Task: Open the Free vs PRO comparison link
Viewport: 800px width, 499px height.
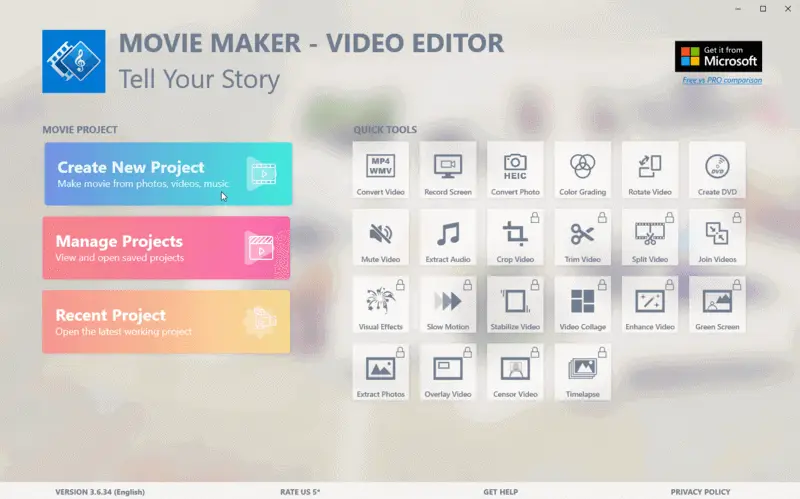Action: (x=722, y=80)
